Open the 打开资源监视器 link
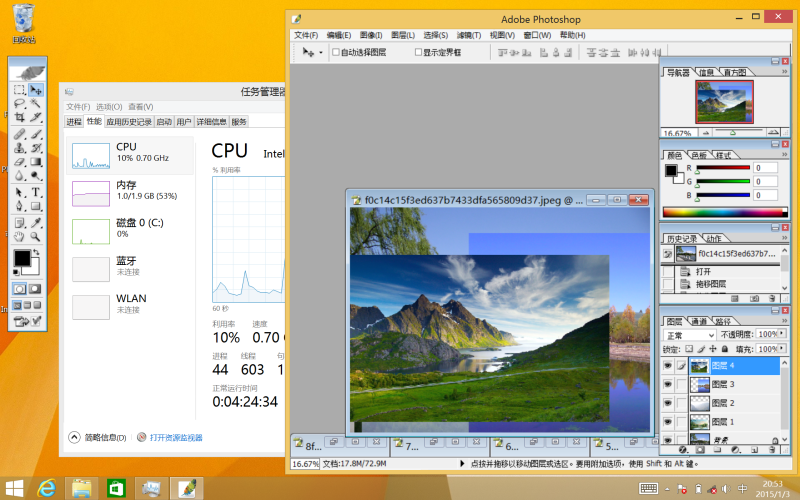The height and width of the screenshot is (500, 800). pos(176,437)
